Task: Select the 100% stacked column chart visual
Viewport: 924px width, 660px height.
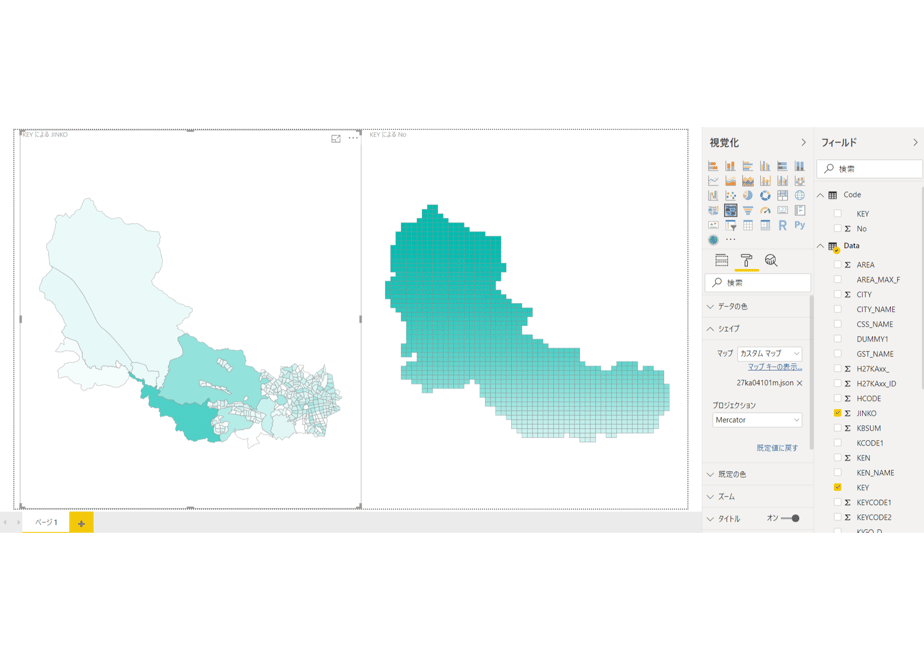Action: [800, 166]
